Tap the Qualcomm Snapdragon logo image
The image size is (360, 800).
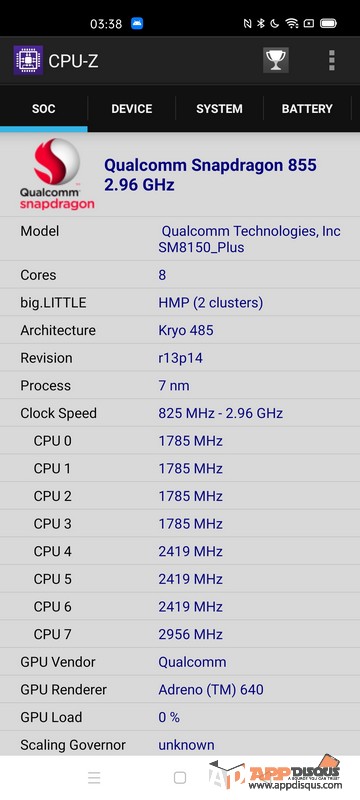pos(57,173)
